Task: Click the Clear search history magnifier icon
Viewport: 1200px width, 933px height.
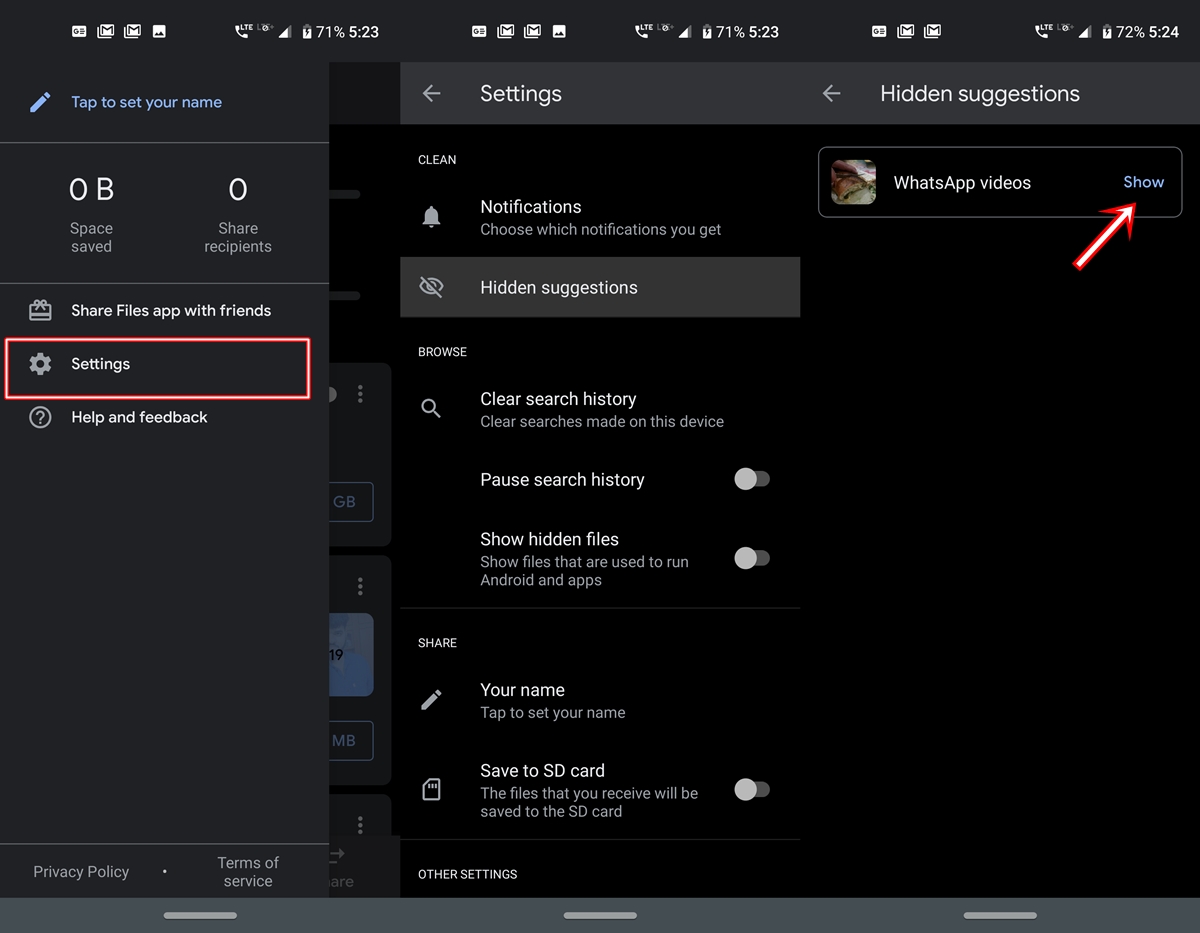Action: 431,408
